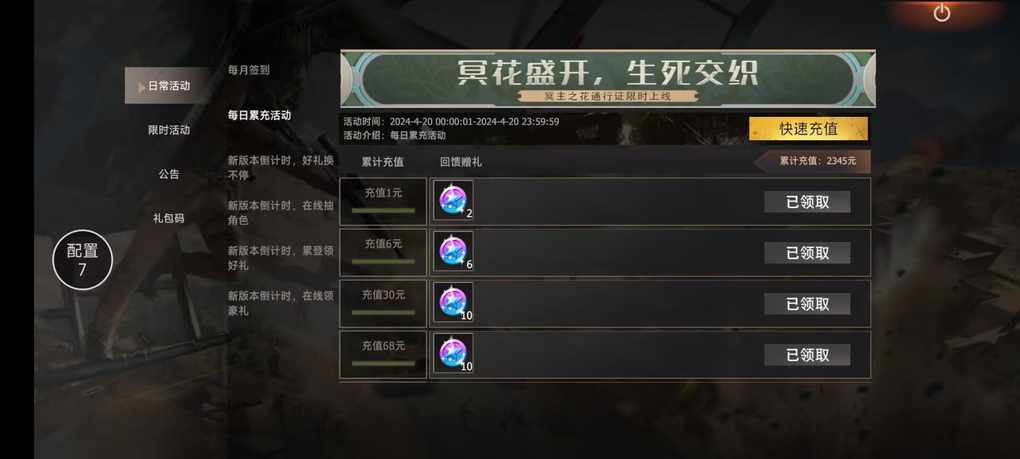Click the gem reward icon for 充值30元
1020x459 pixels.
[453, 302]
